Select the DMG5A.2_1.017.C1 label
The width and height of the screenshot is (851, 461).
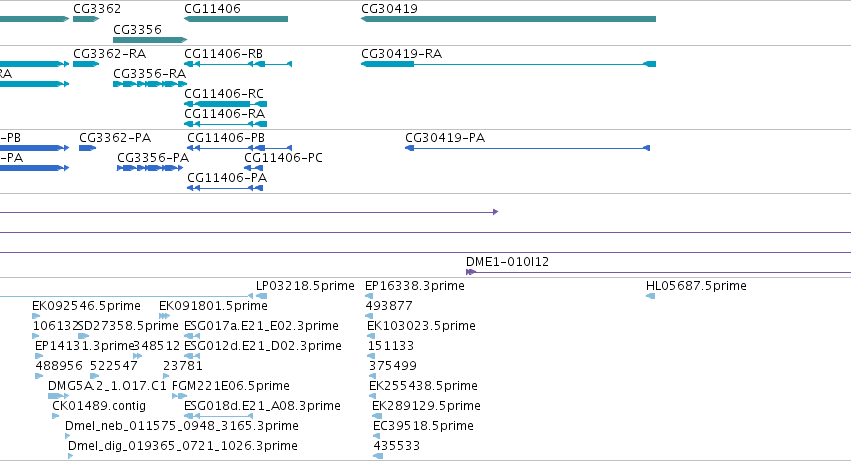pyautogui.click(x=107, y=386)
